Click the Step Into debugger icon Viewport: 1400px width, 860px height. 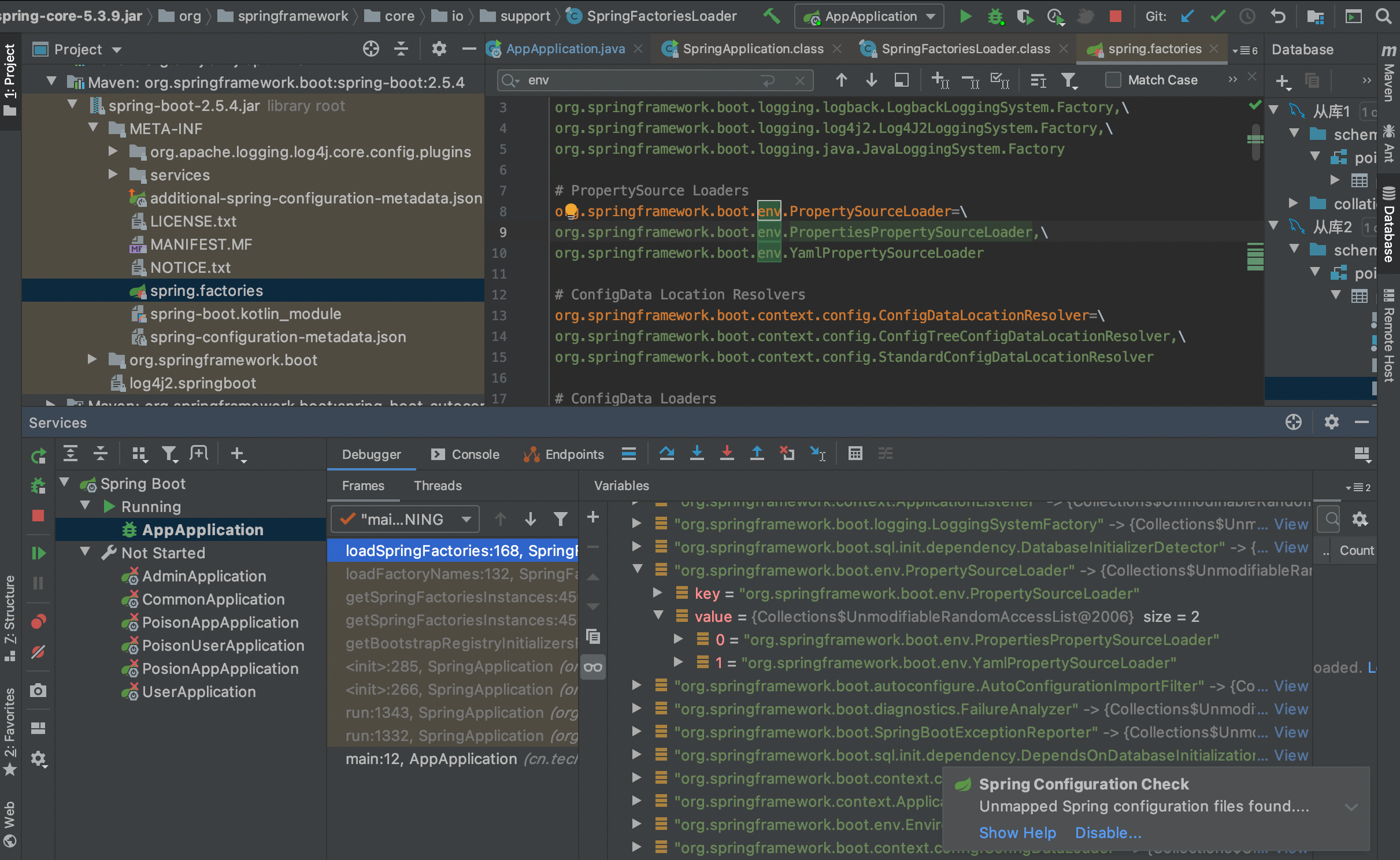697,454
